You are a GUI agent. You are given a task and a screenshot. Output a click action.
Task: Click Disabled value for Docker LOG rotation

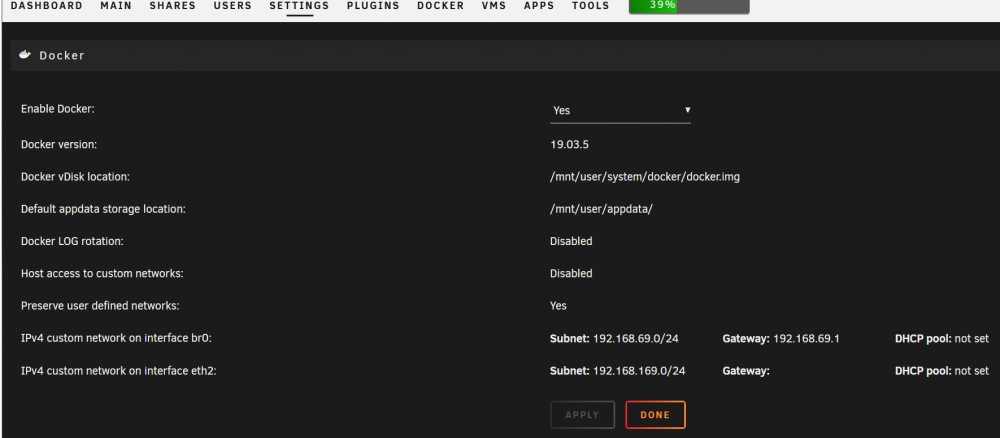coord(571,241)
